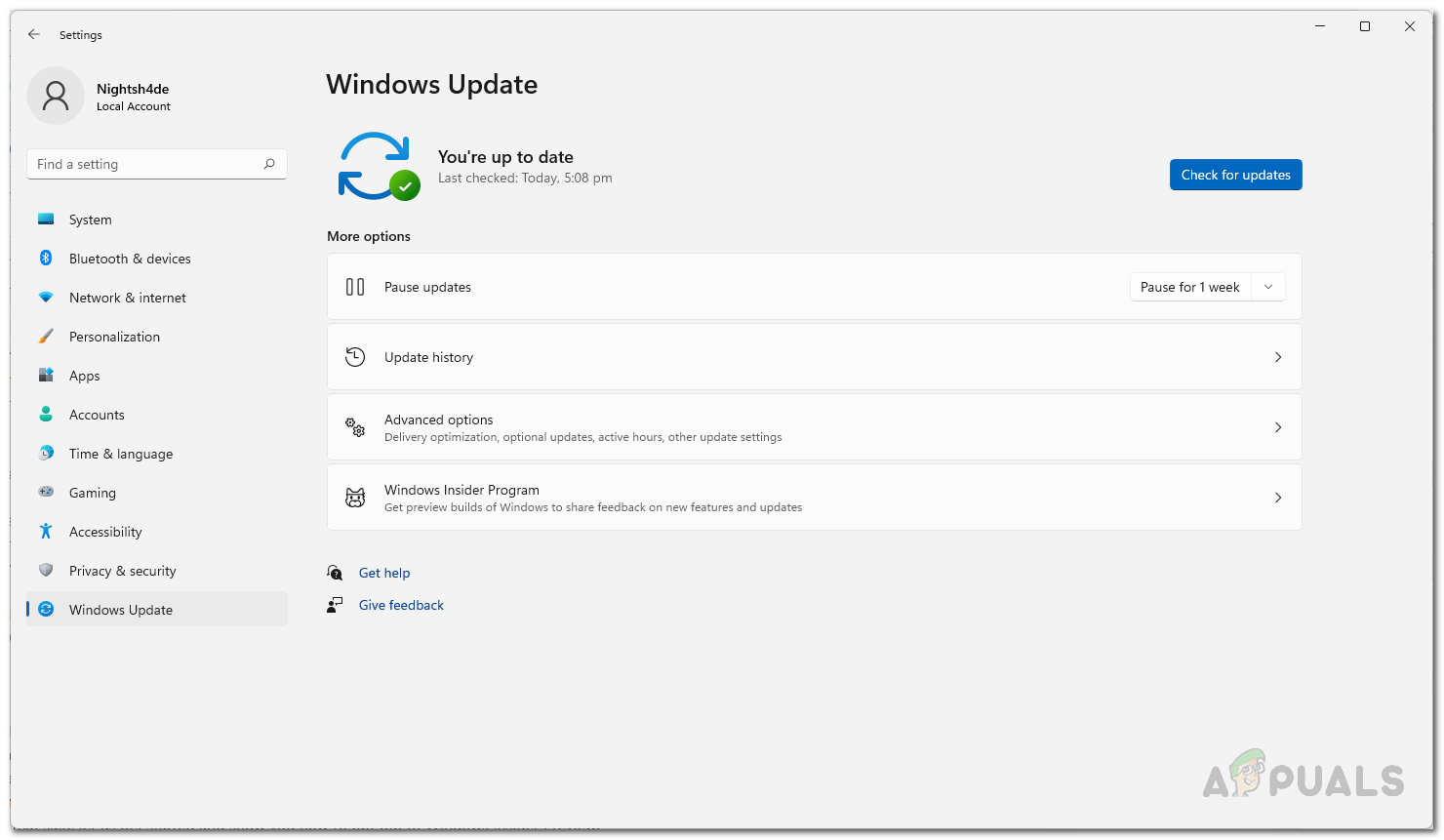
Task: Click the Pause updates label
Action: pos(427,287)
